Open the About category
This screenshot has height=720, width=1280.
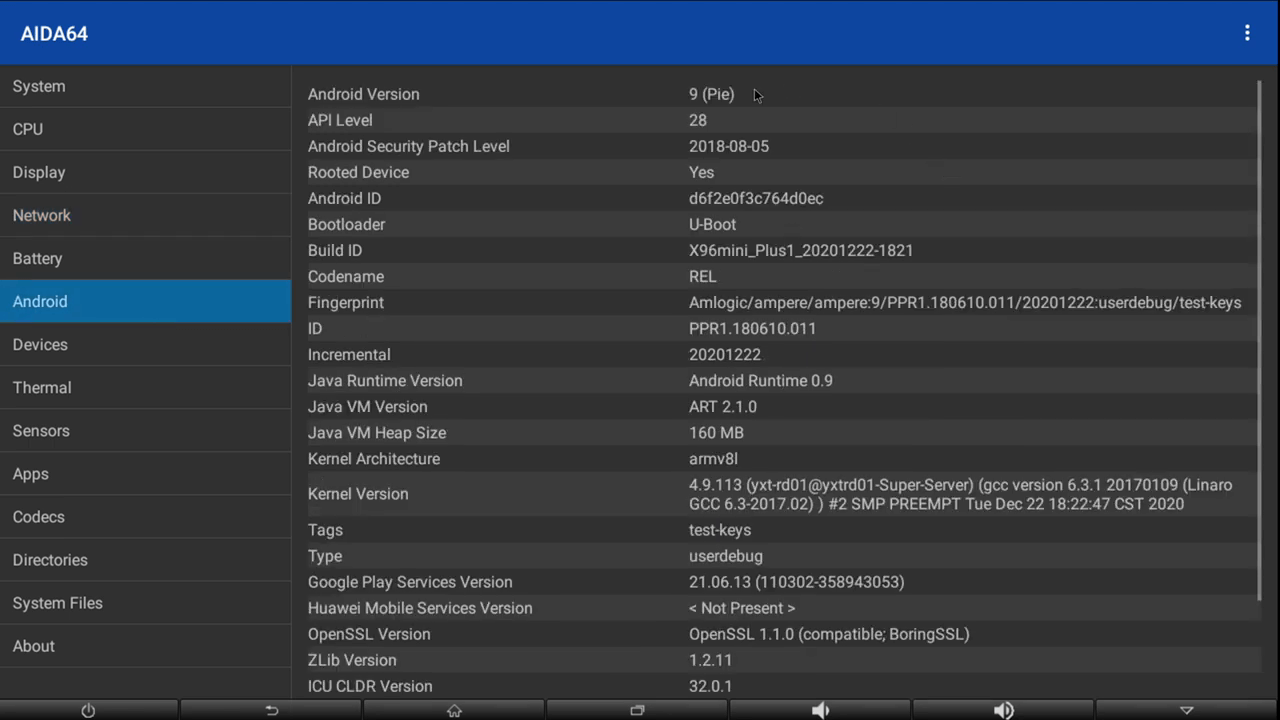146,645
